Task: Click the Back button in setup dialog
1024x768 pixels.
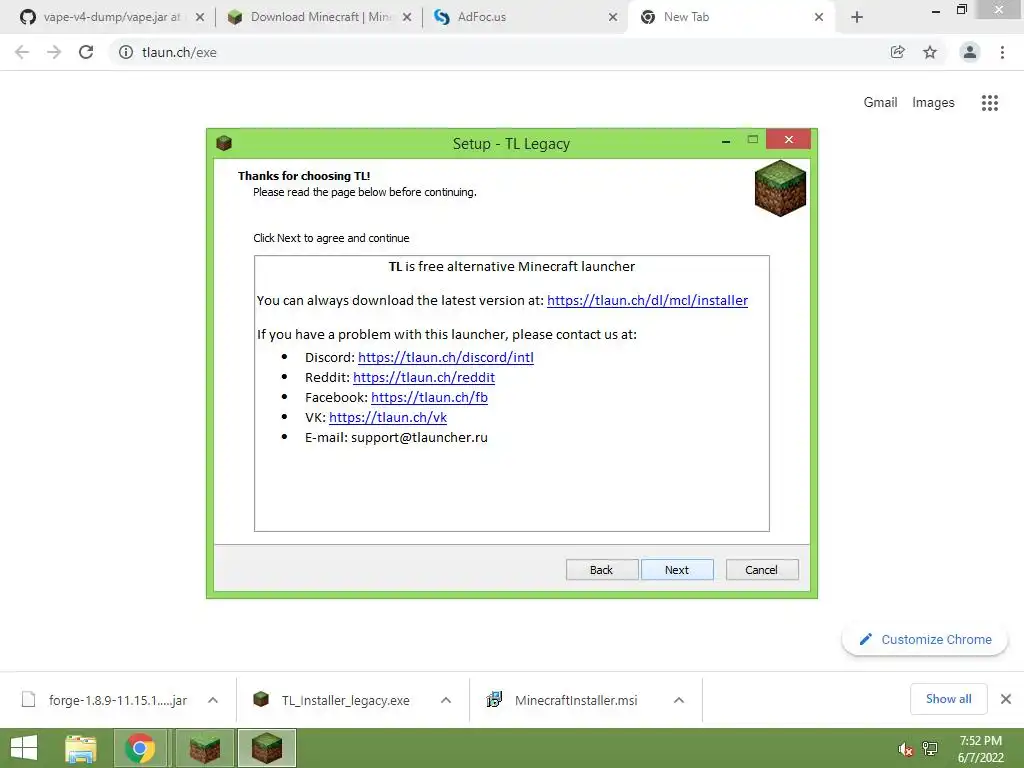Action: 601,569
